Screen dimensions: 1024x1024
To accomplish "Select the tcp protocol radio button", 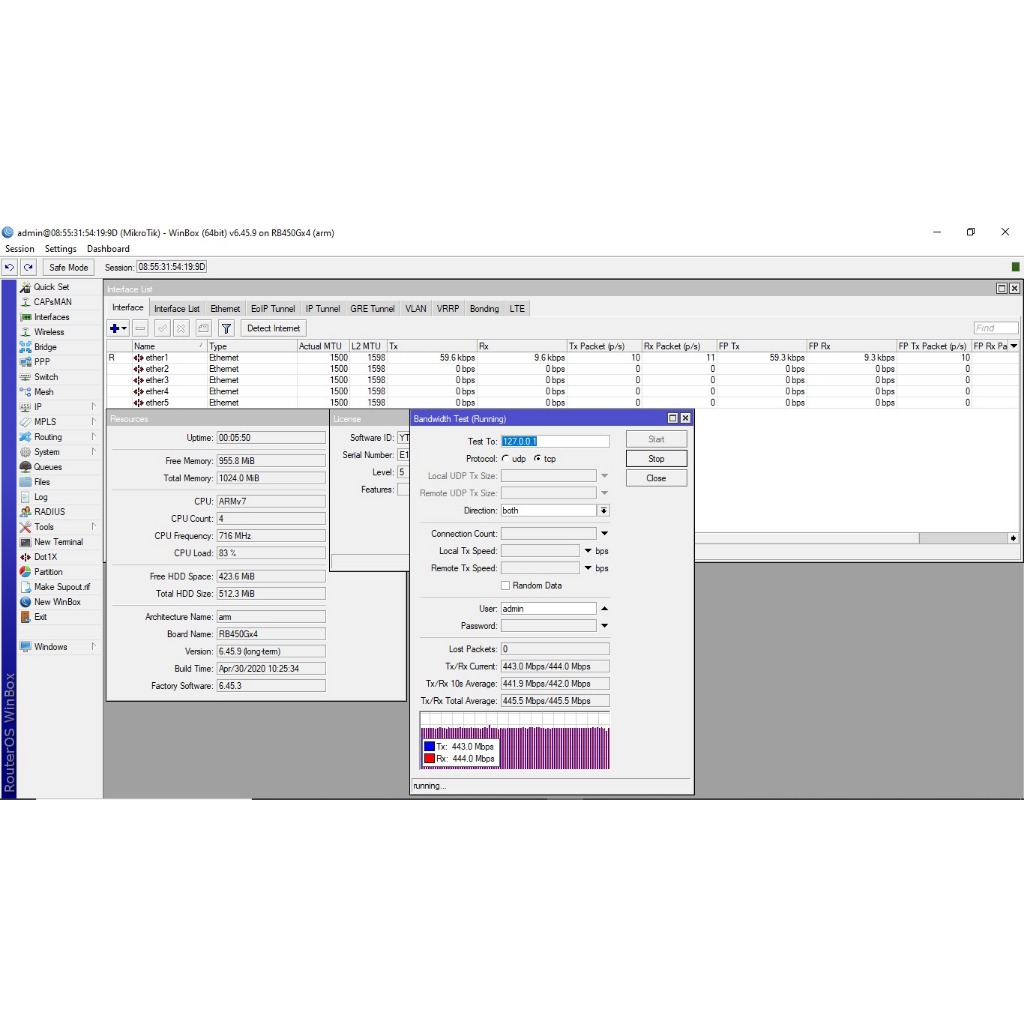I will (x=538, y=459).
